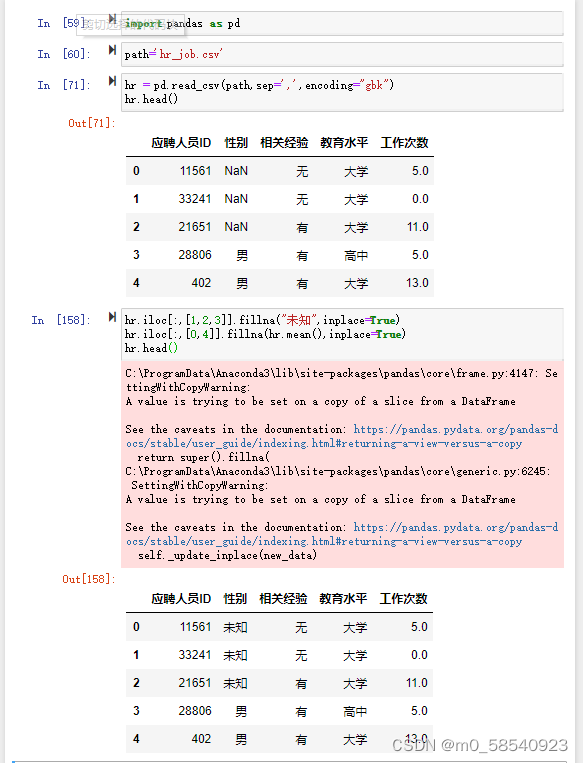583x763 pixels.
Task: Click In [158] prompt label
Action: 61,320
